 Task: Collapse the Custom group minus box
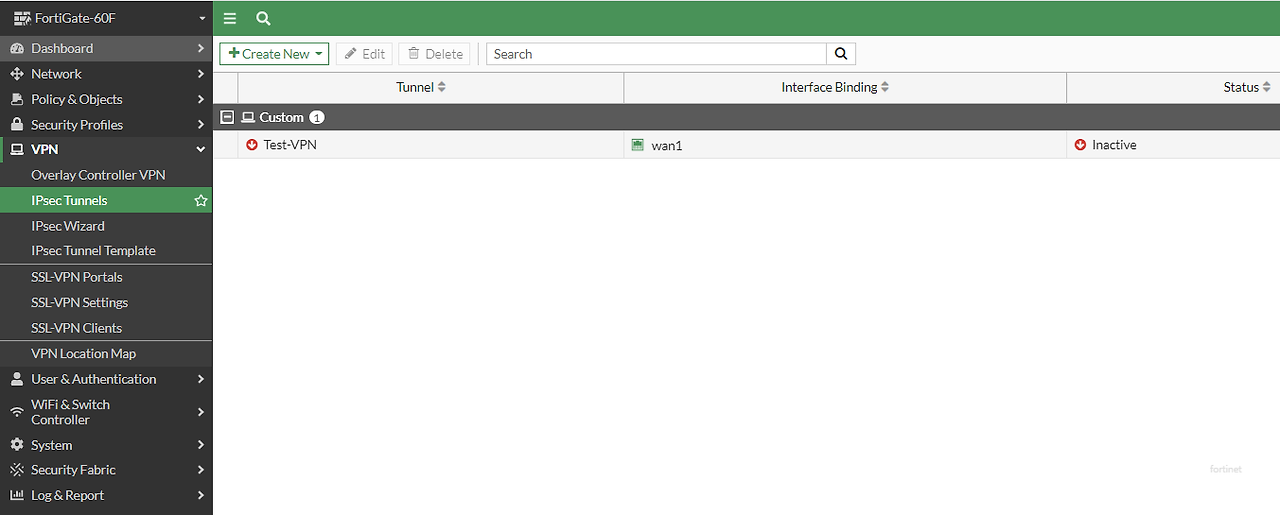(x=227, y=117)
